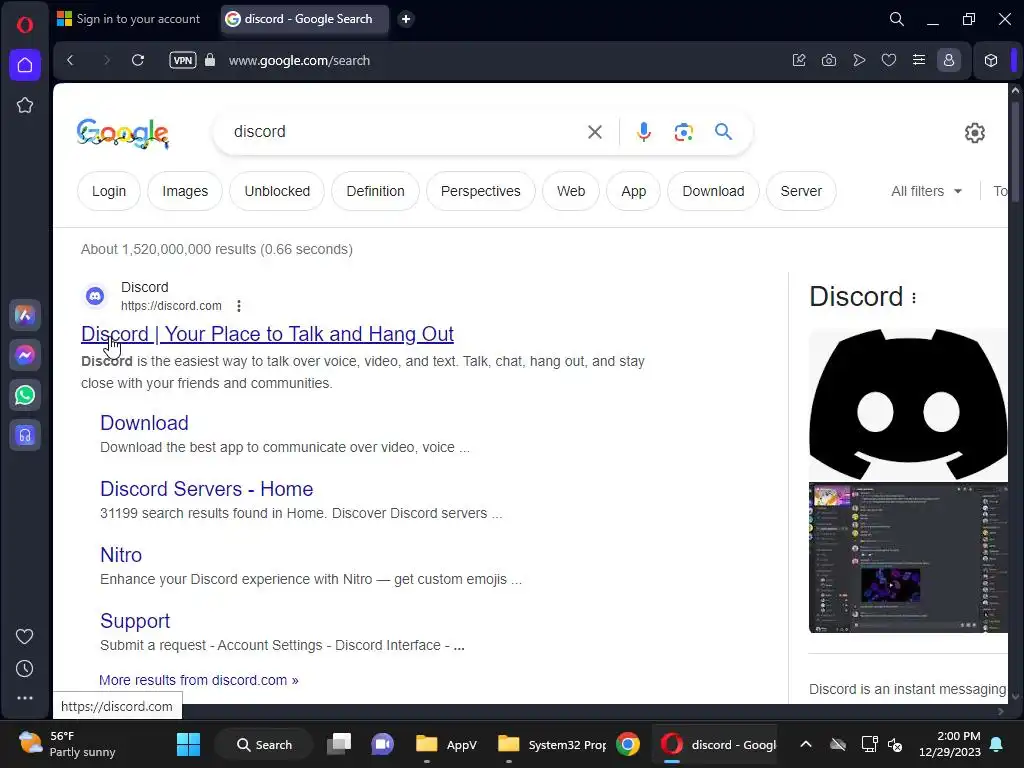Select the discord - Google Search tab

pos(304,19)
